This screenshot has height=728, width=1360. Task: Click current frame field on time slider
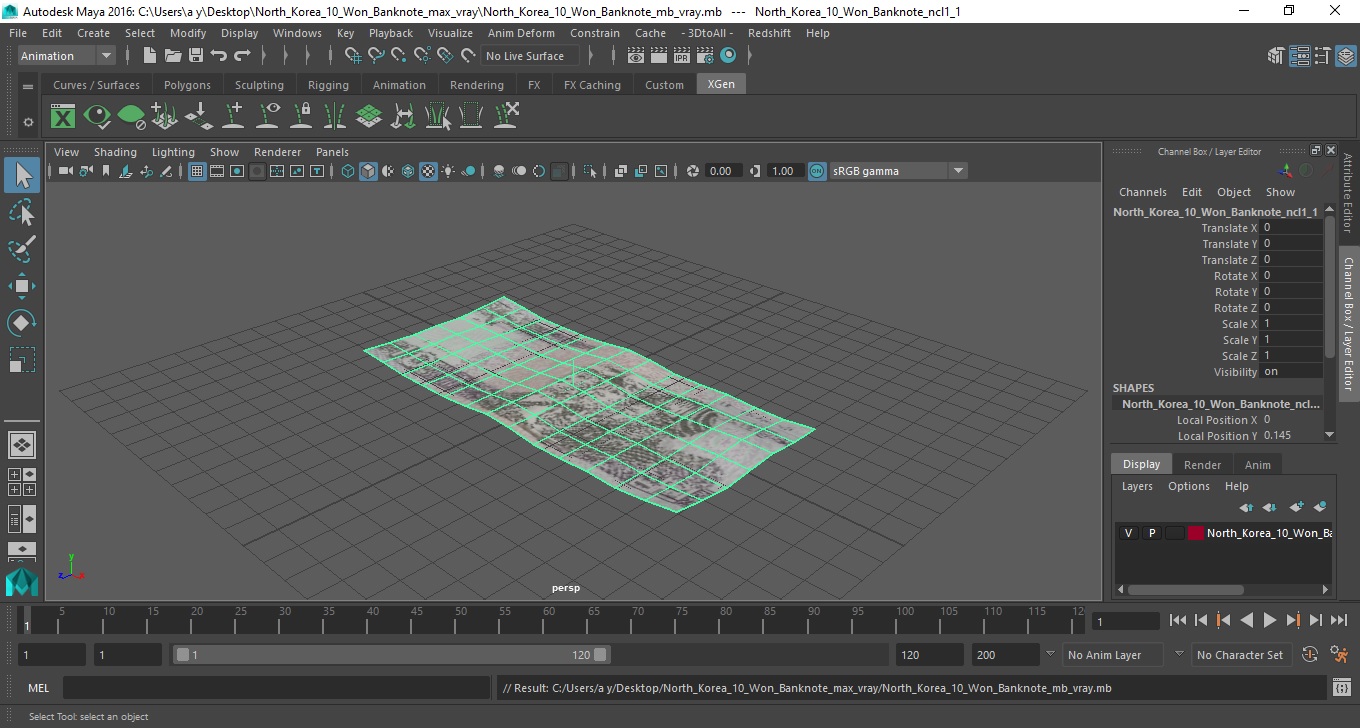[1125, 622]
